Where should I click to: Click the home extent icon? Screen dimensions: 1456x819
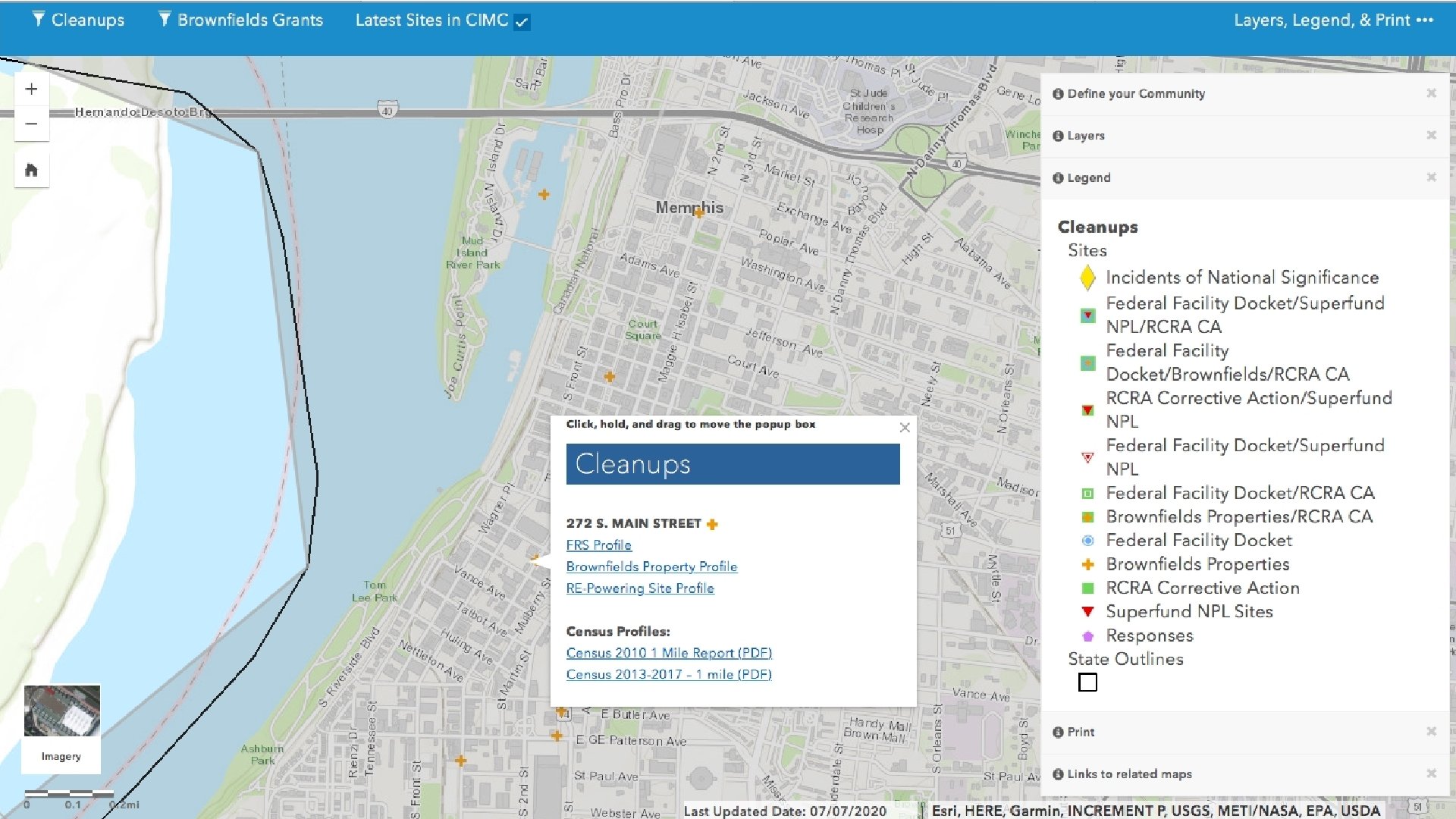[31, 170]
